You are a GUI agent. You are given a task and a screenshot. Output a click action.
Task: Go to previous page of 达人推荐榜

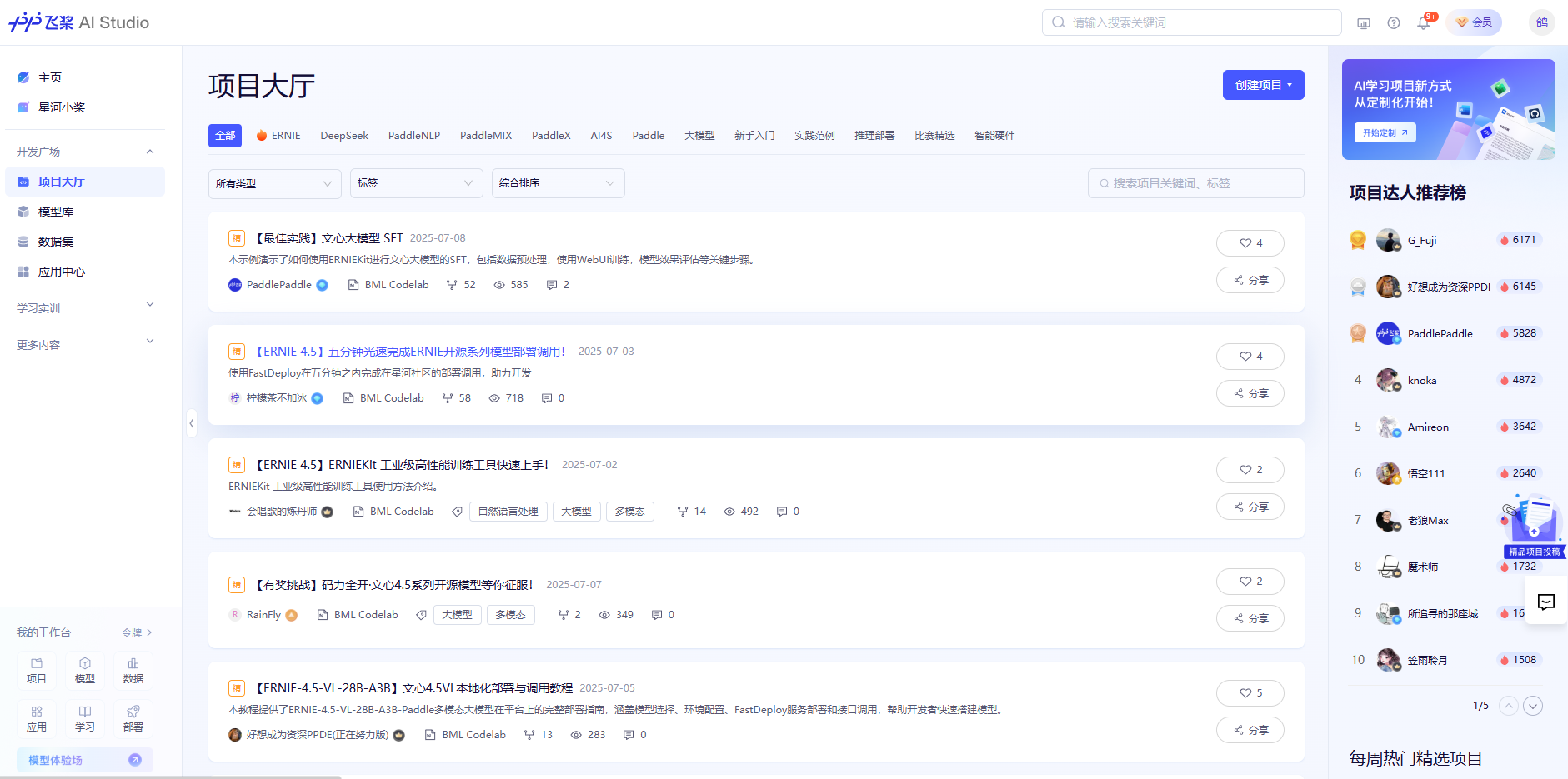click(1508, 706)
